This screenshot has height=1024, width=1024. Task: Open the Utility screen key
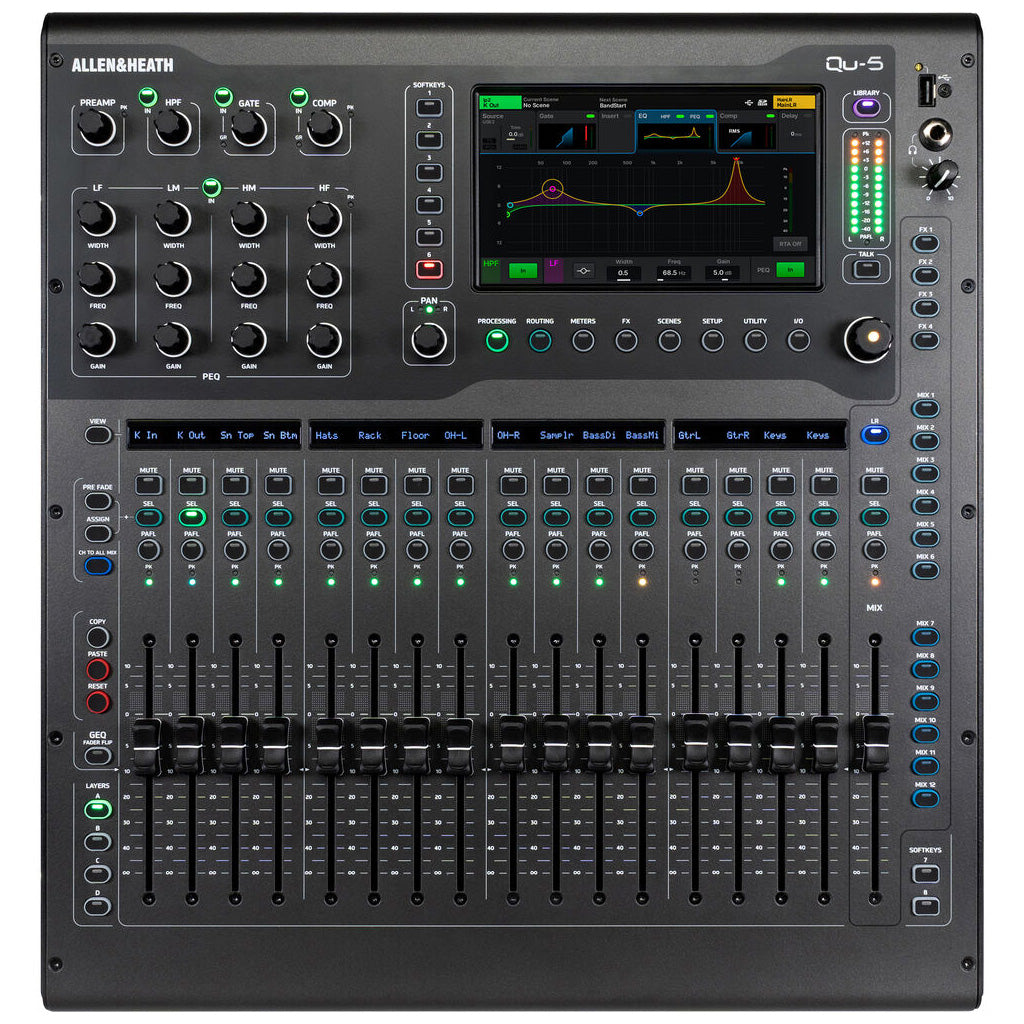pos(756,340)
